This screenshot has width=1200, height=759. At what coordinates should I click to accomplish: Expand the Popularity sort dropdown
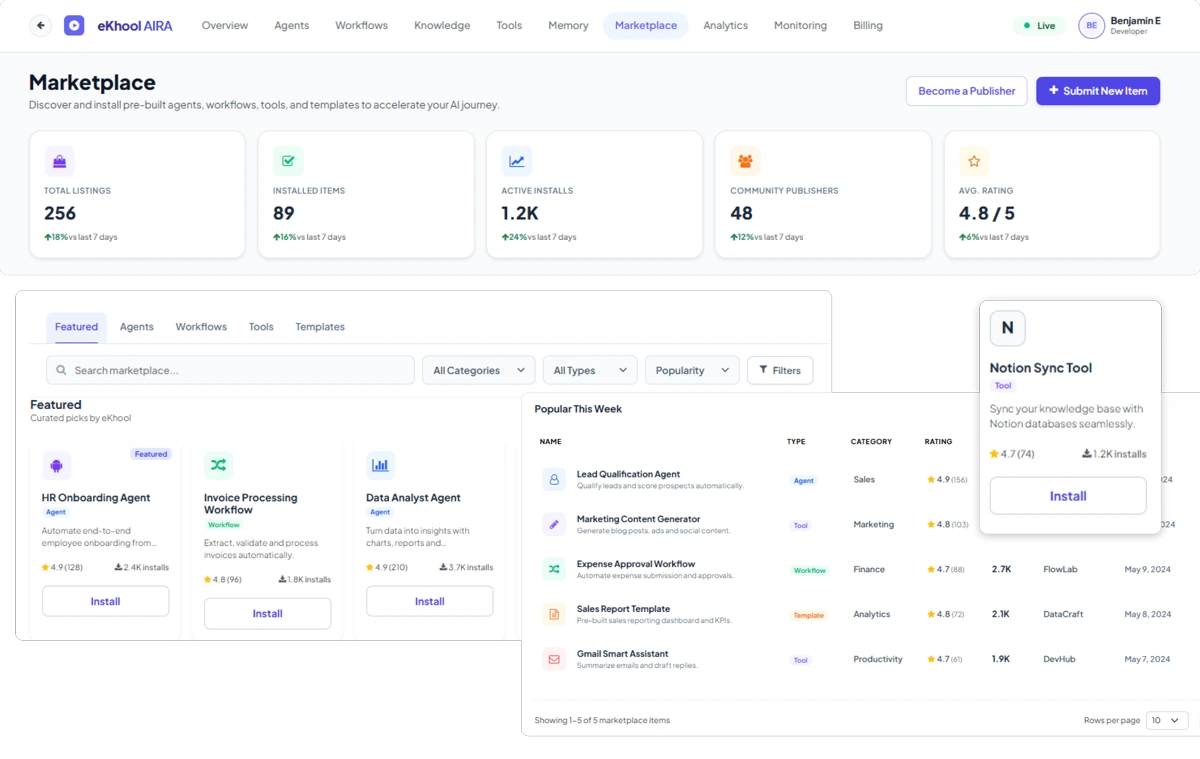[692, 370]
